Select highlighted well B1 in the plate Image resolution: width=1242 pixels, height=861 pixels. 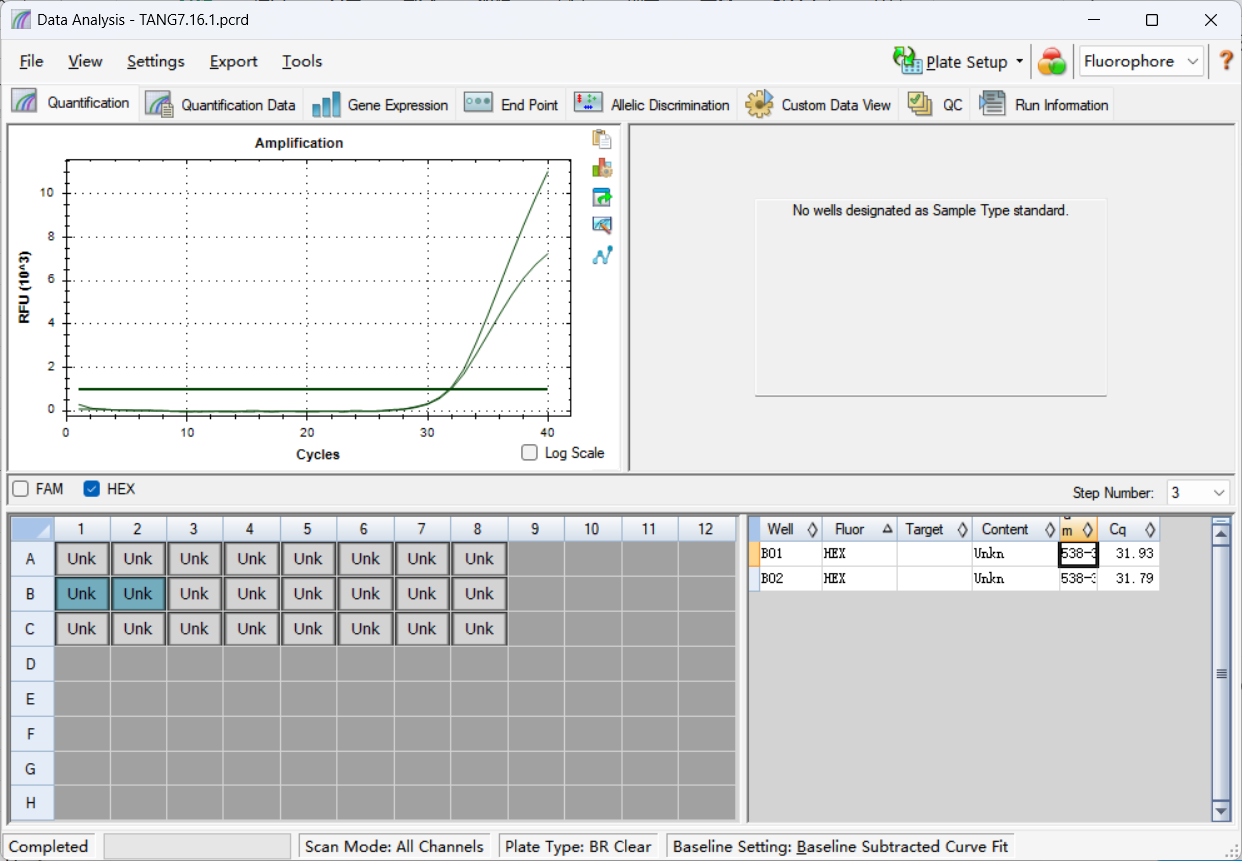(82, 594)
